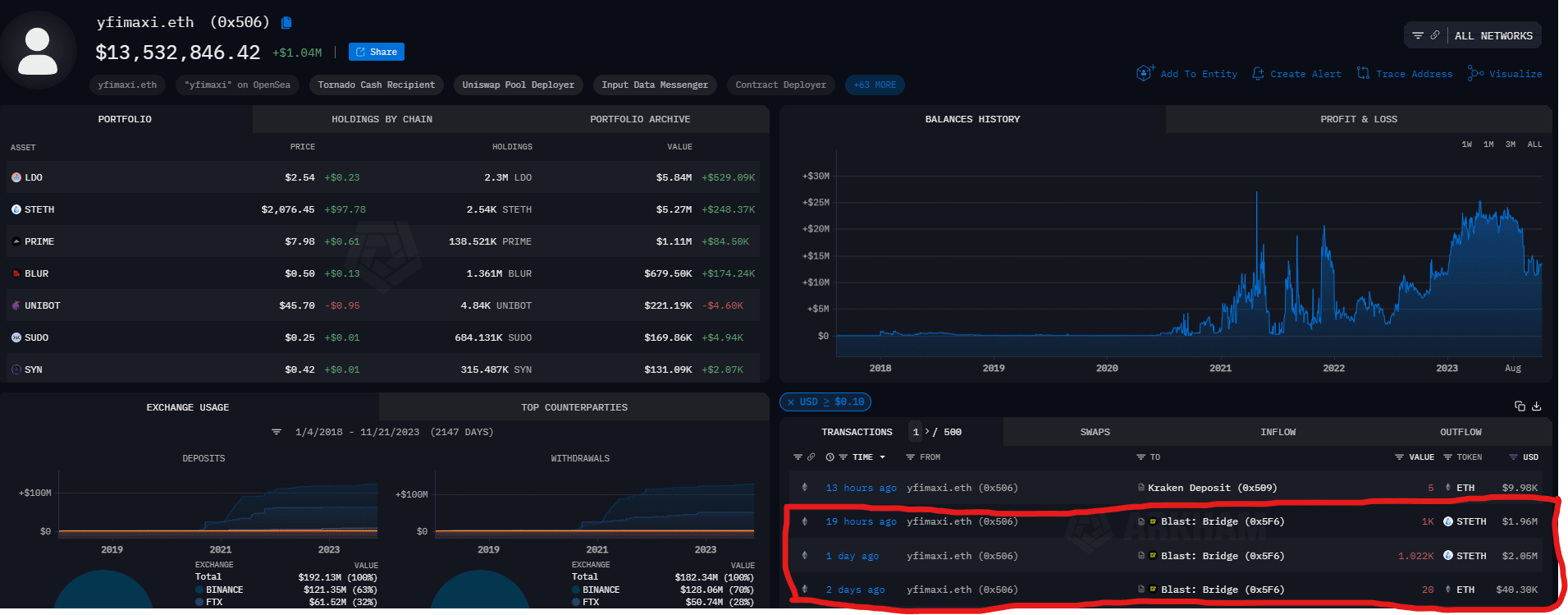
Task: Copy the yfimaxi.eth address with the clipboard icon
Action: 286,23
